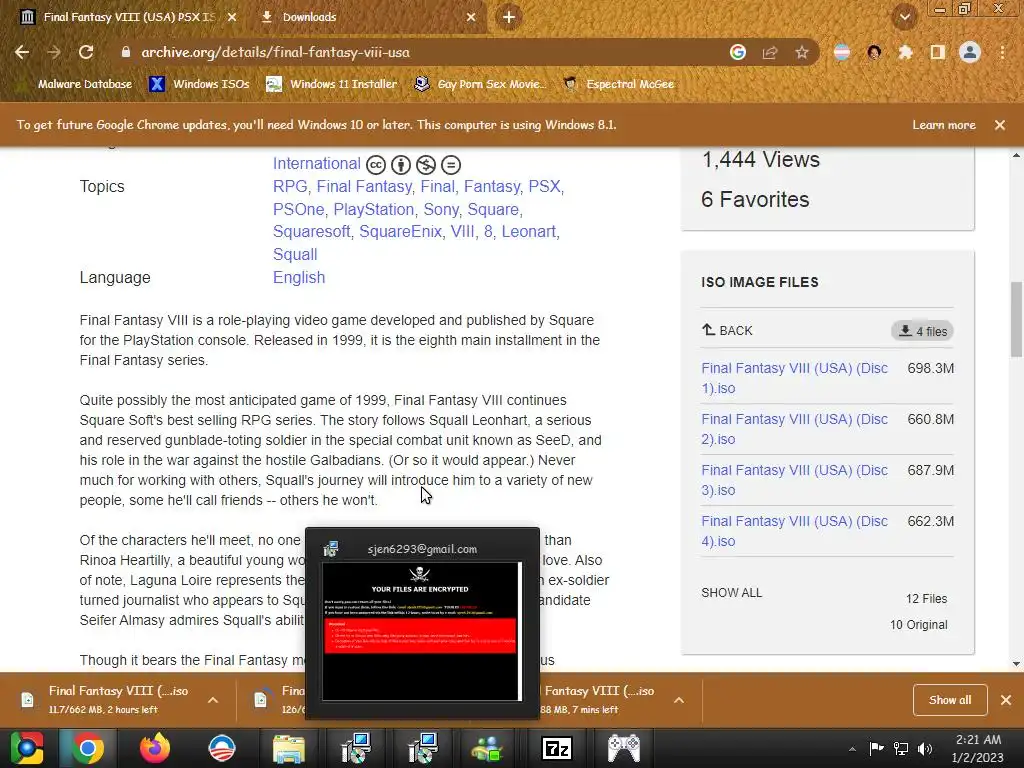Click BACK in ISO image files panel
The image size is (1024, 768).
(x=727, y=330)
